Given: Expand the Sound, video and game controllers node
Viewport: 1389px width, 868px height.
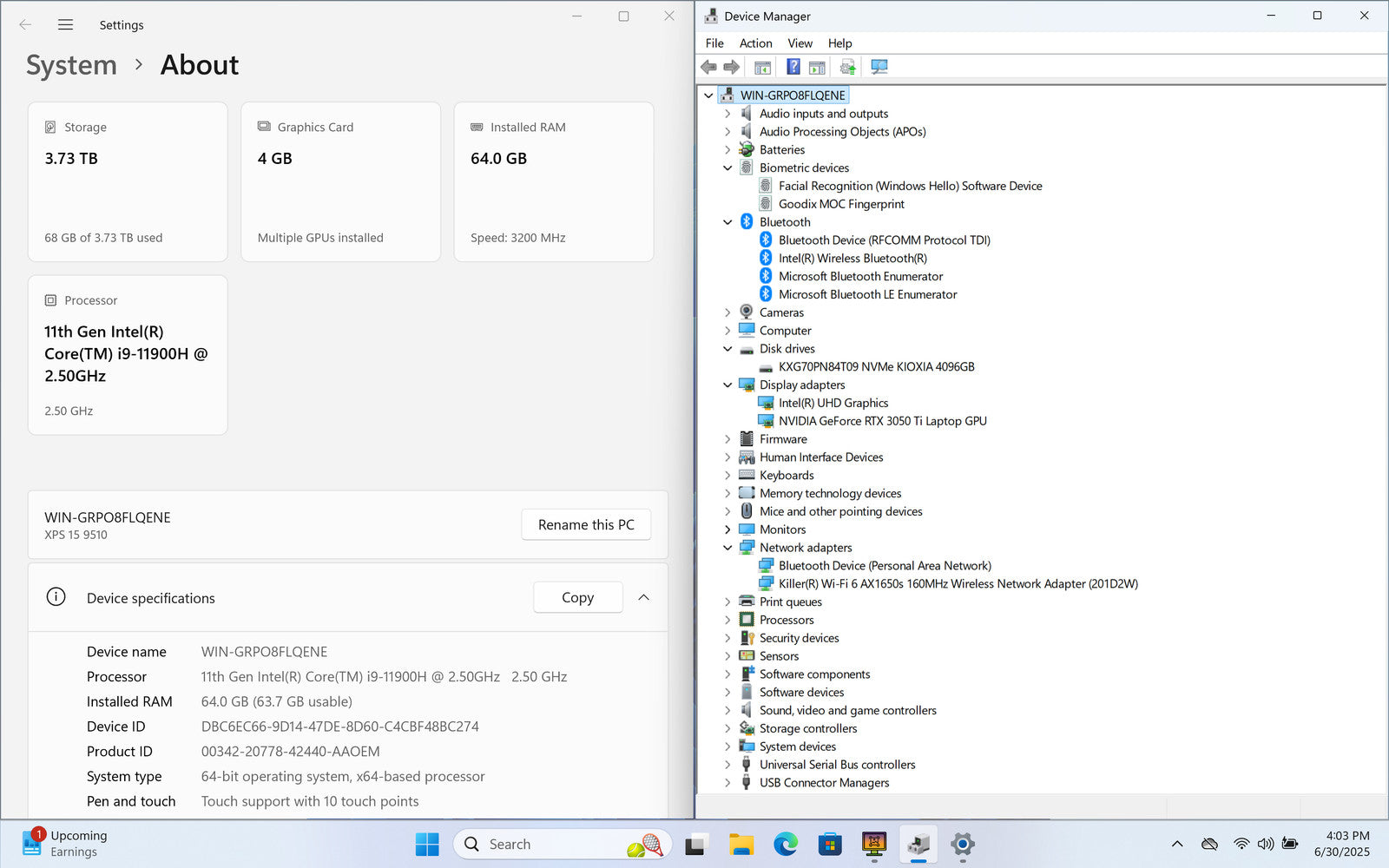Looking at the screenshot, I should click(x=727, y=710).
